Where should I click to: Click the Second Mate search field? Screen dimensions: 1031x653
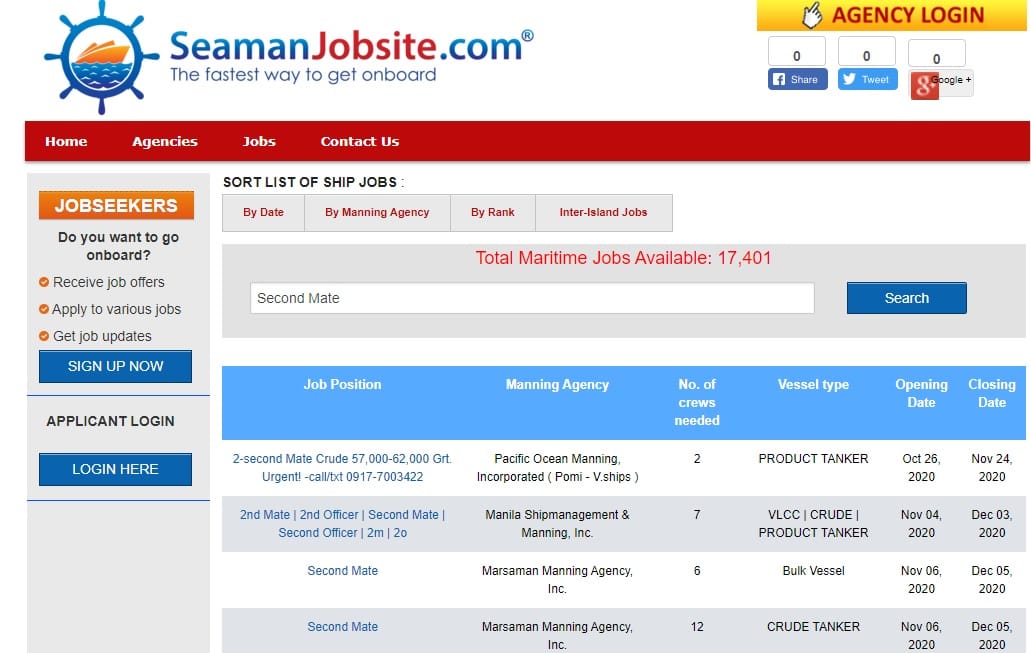[x=532, y=298]
